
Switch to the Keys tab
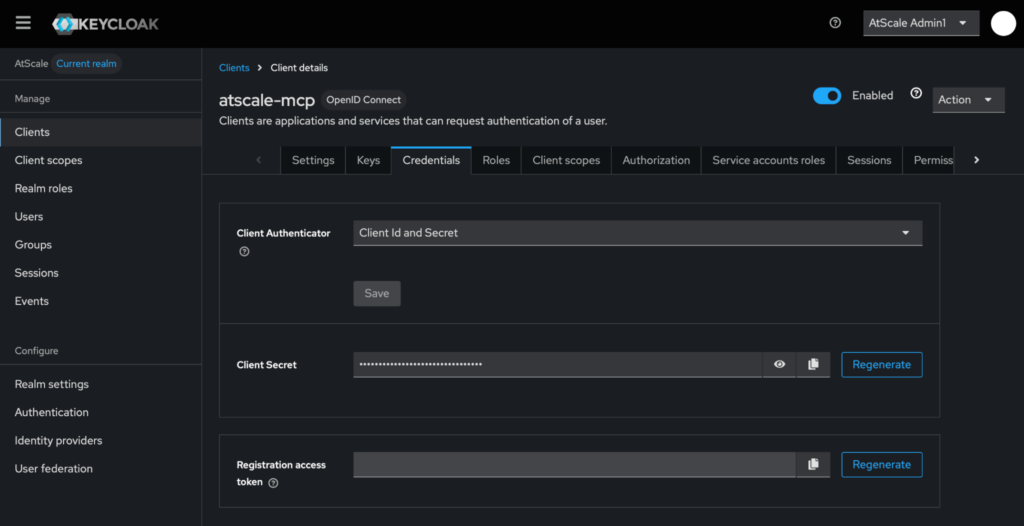[368, 160]
